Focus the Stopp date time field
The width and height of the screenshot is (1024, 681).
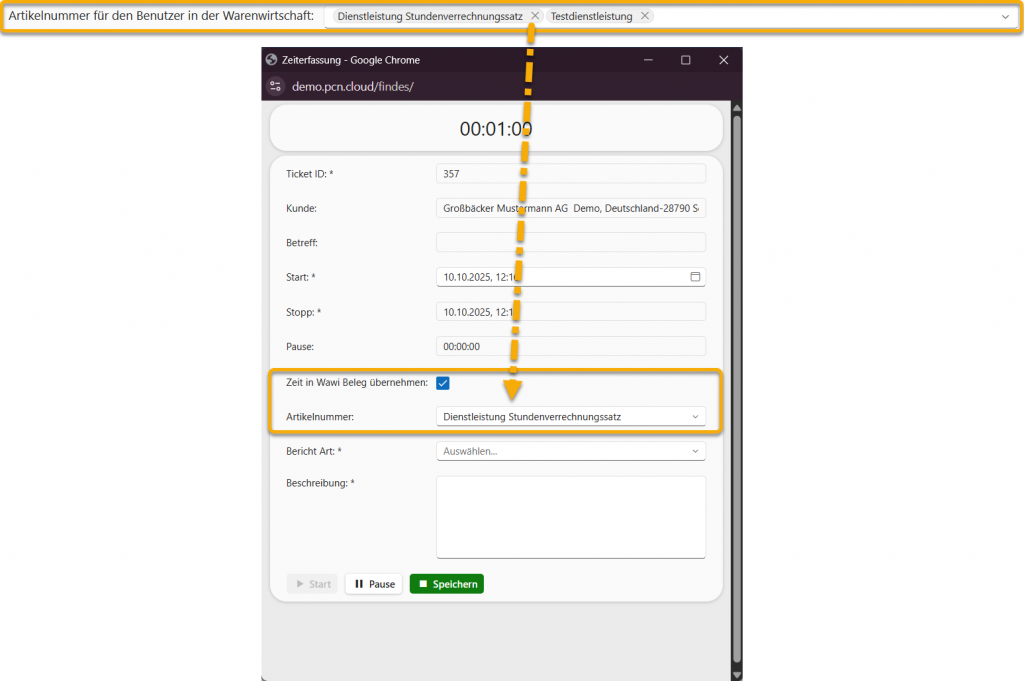(571, 312)
